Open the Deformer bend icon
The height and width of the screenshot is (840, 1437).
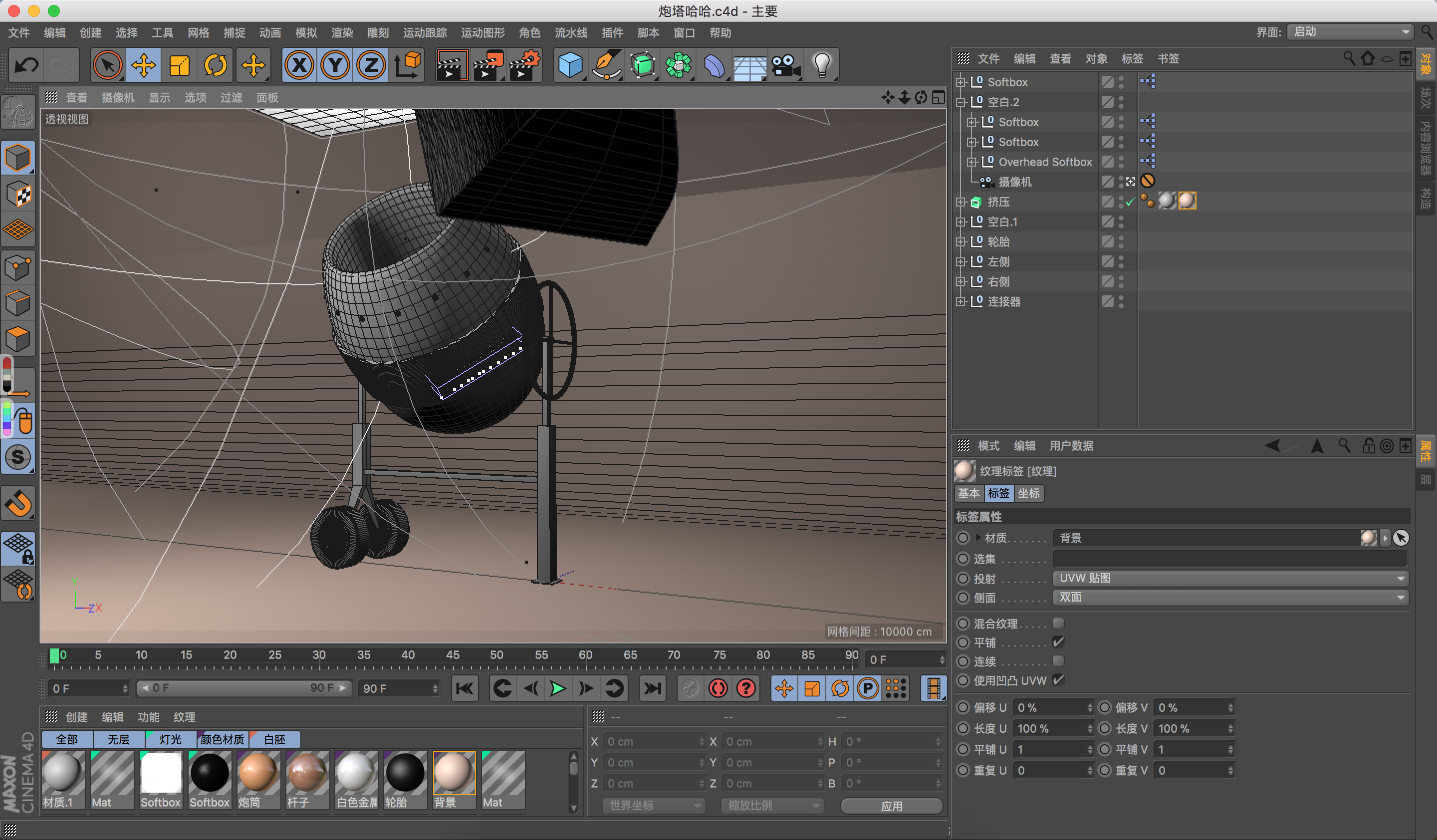click(714, 65)
